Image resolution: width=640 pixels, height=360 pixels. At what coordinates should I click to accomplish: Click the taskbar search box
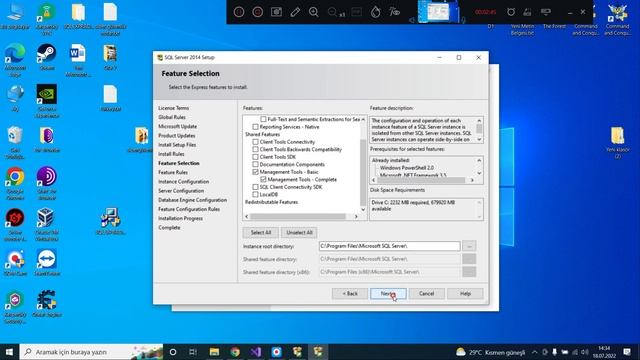91,352
